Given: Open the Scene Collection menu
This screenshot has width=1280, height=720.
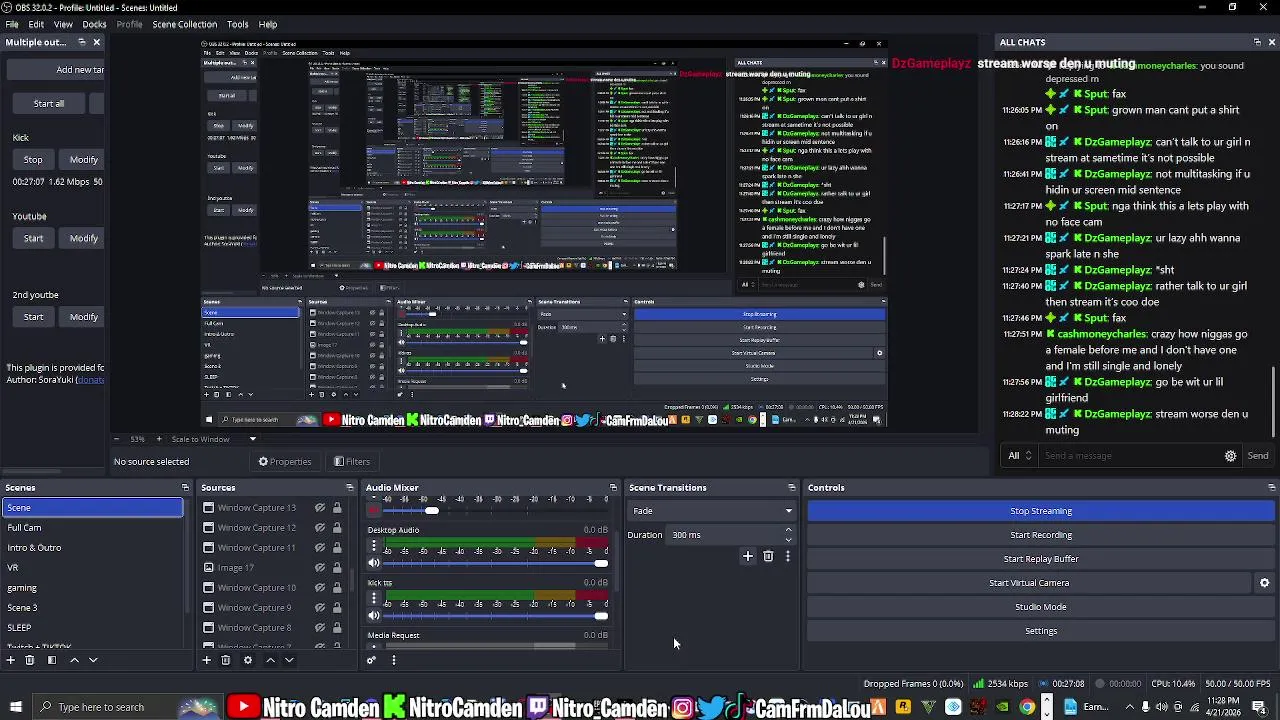Looking at the screenshot, I should tap(184, 24).
